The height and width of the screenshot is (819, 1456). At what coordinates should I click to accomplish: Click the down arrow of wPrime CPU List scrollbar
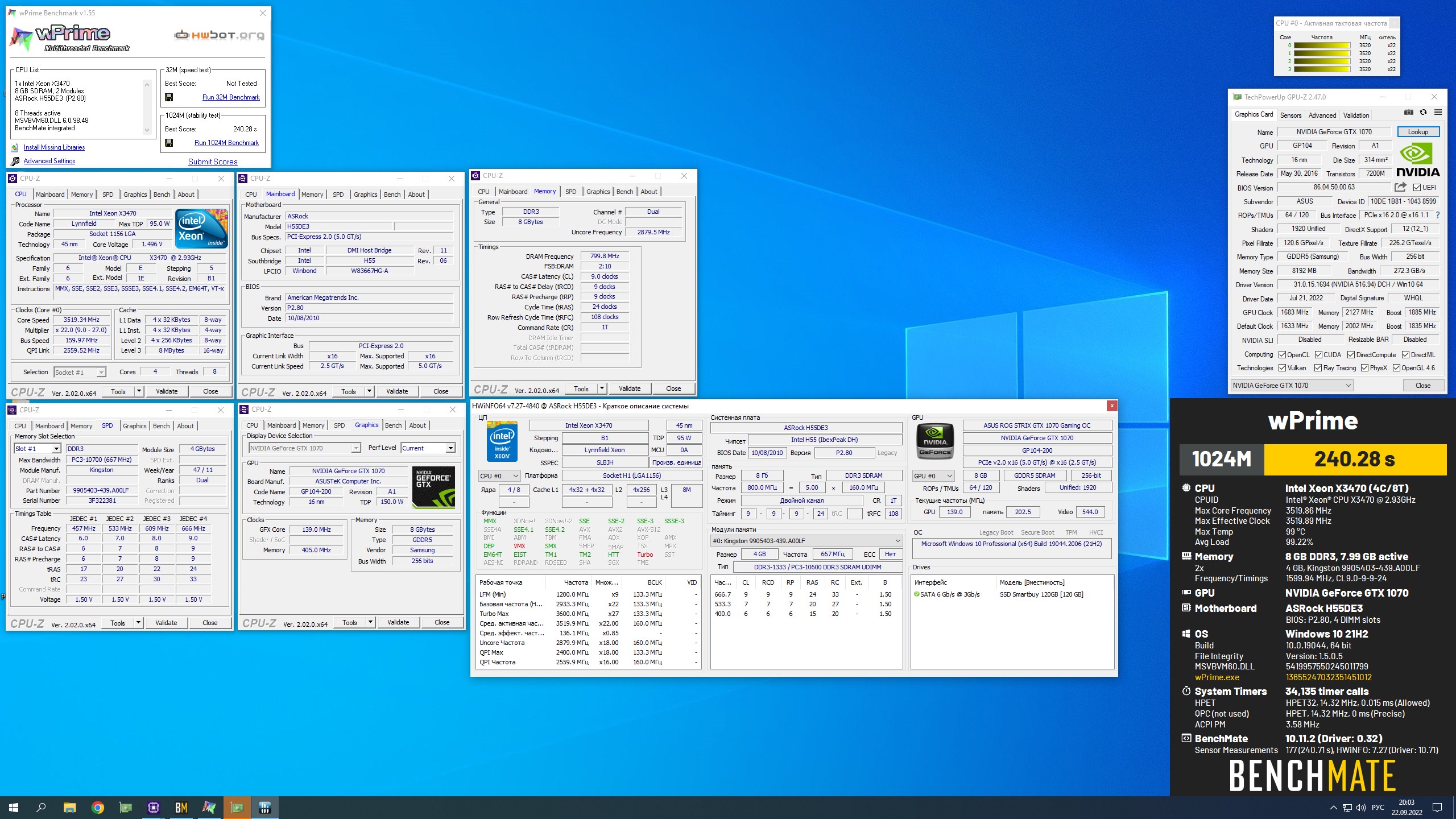(147, 130)
